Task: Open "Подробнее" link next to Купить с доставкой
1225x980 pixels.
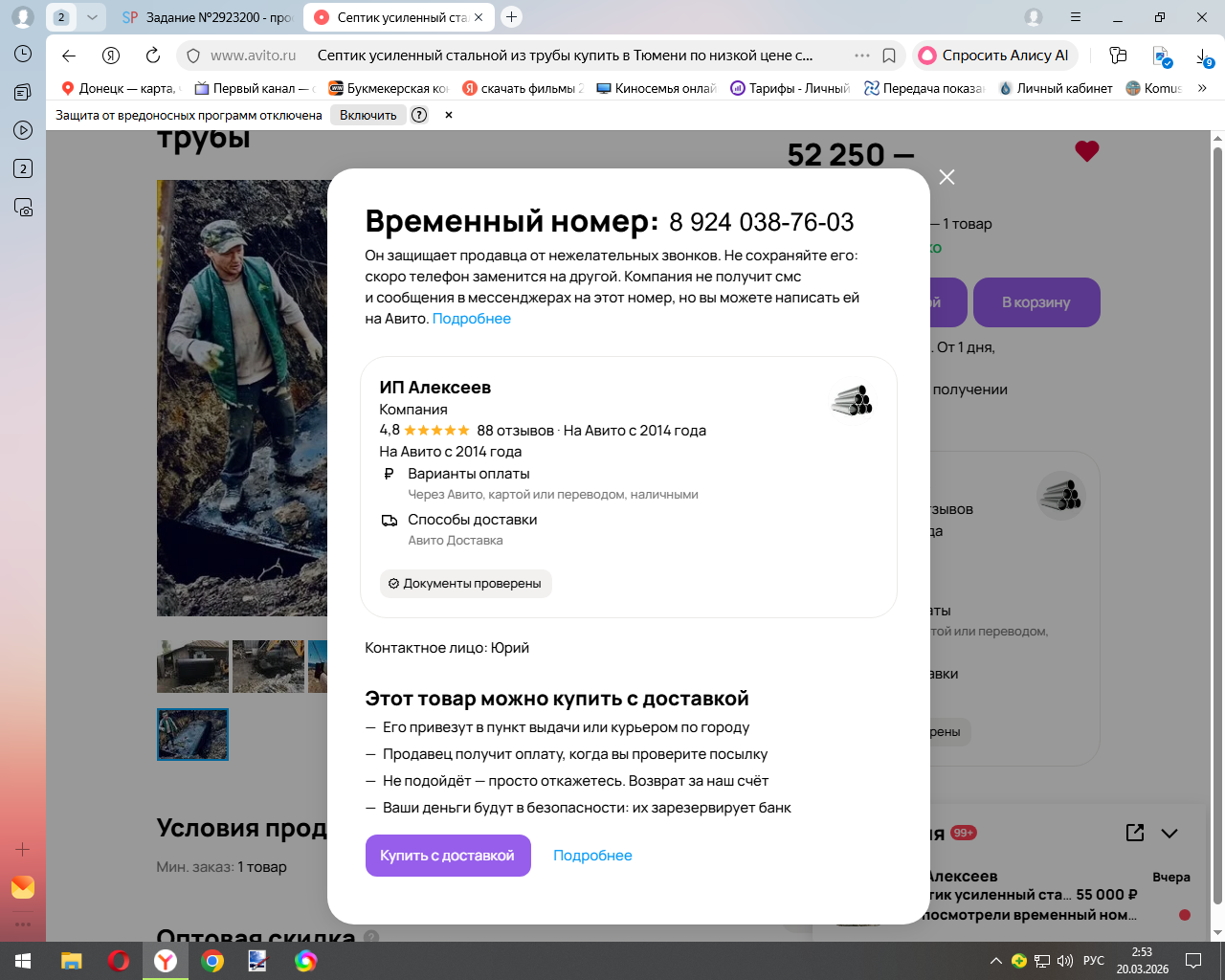Action: click(592, 856)
